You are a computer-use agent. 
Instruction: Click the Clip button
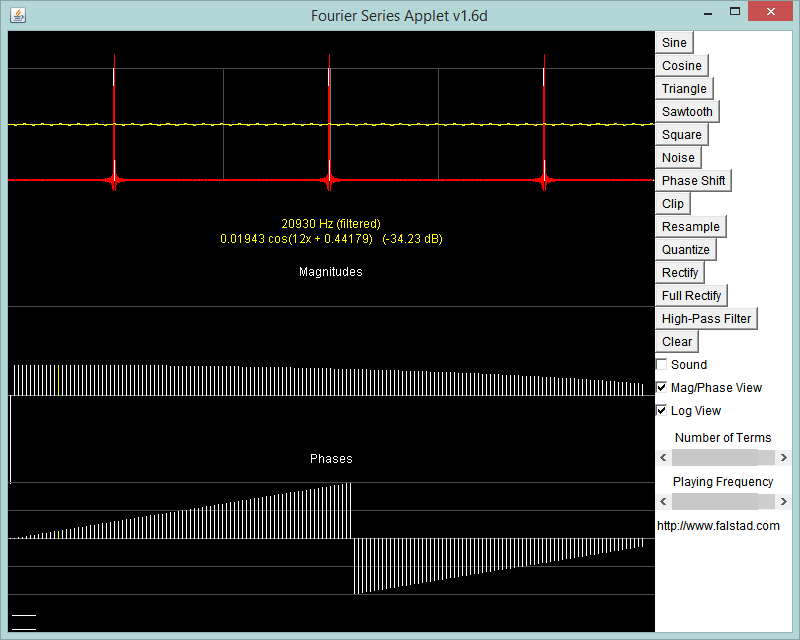click(x=672, y=204)
